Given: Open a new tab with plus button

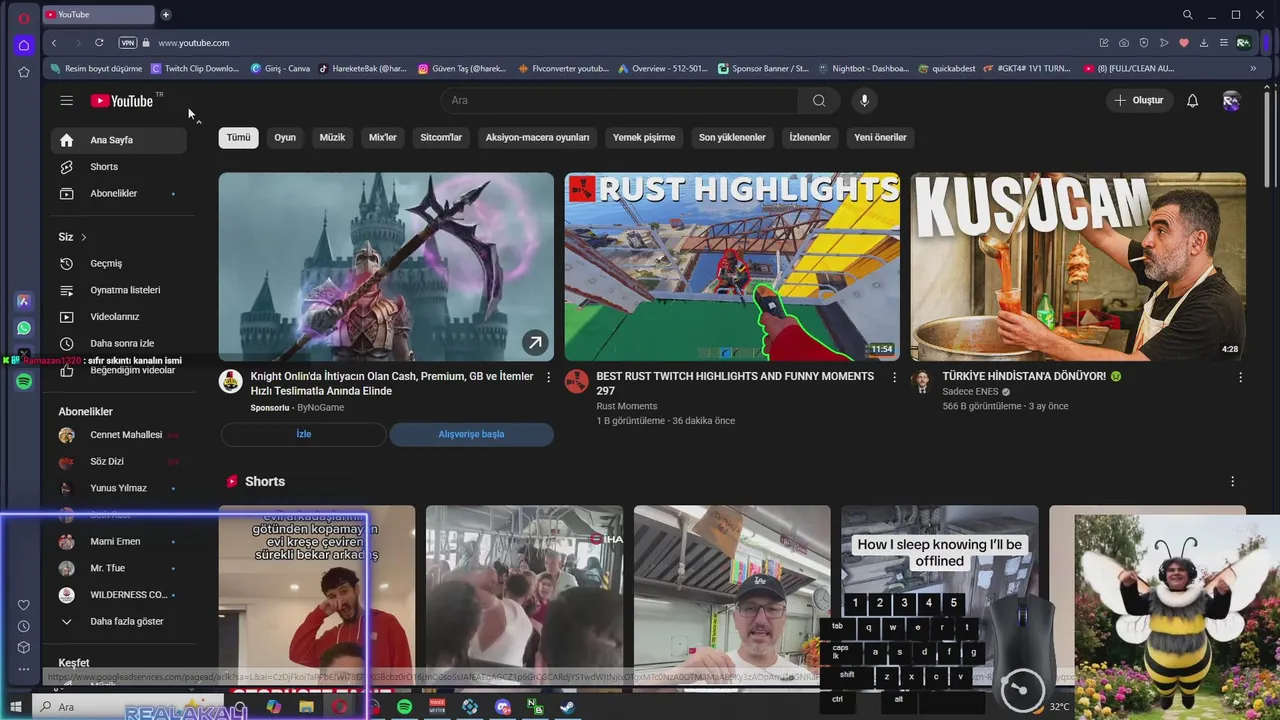Looking at the screenshot, I should pyautogui.click(x=166, y=14).
